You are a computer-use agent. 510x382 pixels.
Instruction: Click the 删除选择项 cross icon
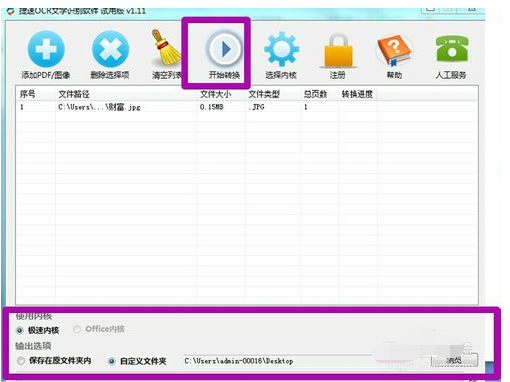pyautogui.click(x=110, y=49)
